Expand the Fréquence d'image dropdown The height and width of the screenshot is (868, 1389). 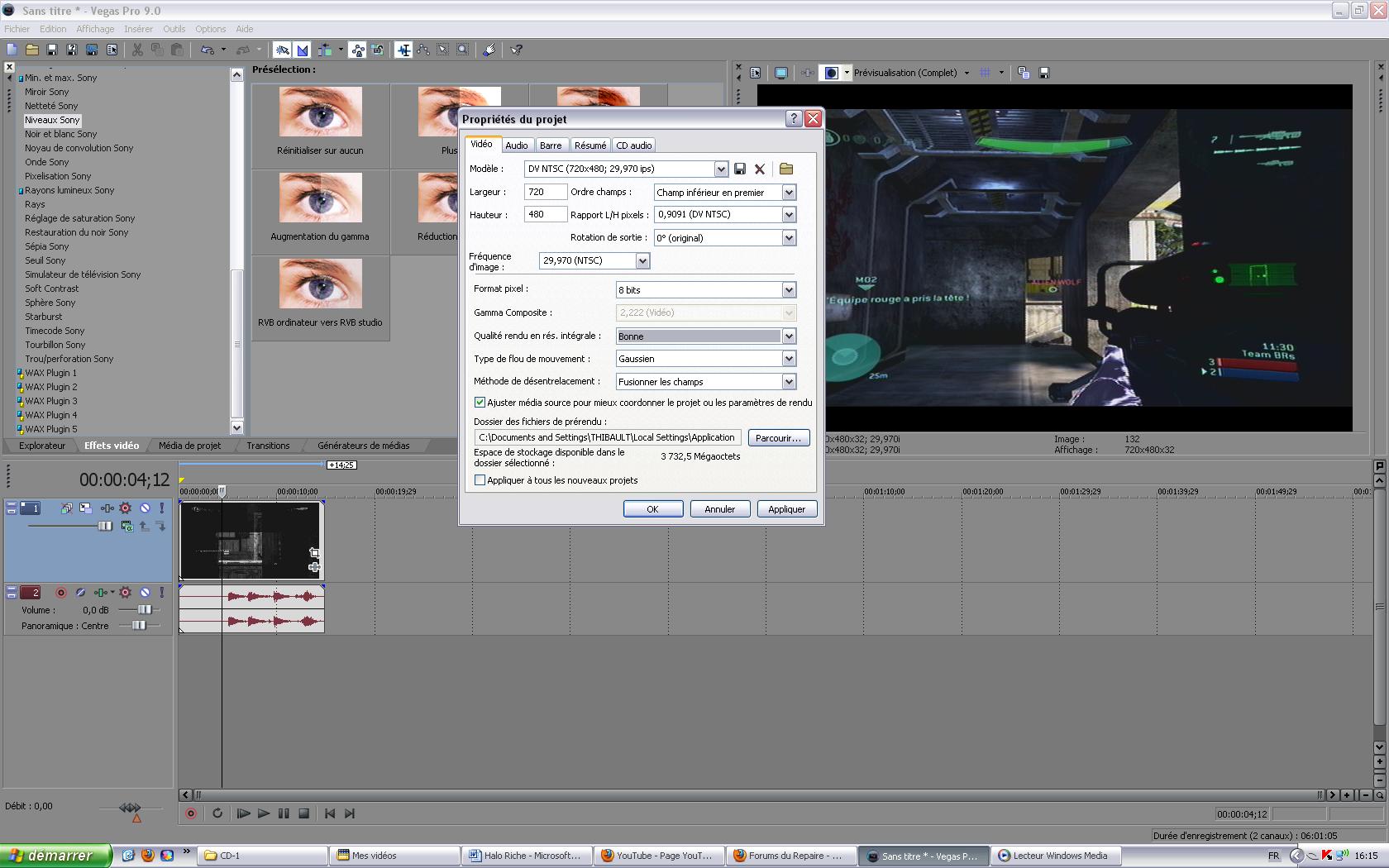[x=642, y=260]
